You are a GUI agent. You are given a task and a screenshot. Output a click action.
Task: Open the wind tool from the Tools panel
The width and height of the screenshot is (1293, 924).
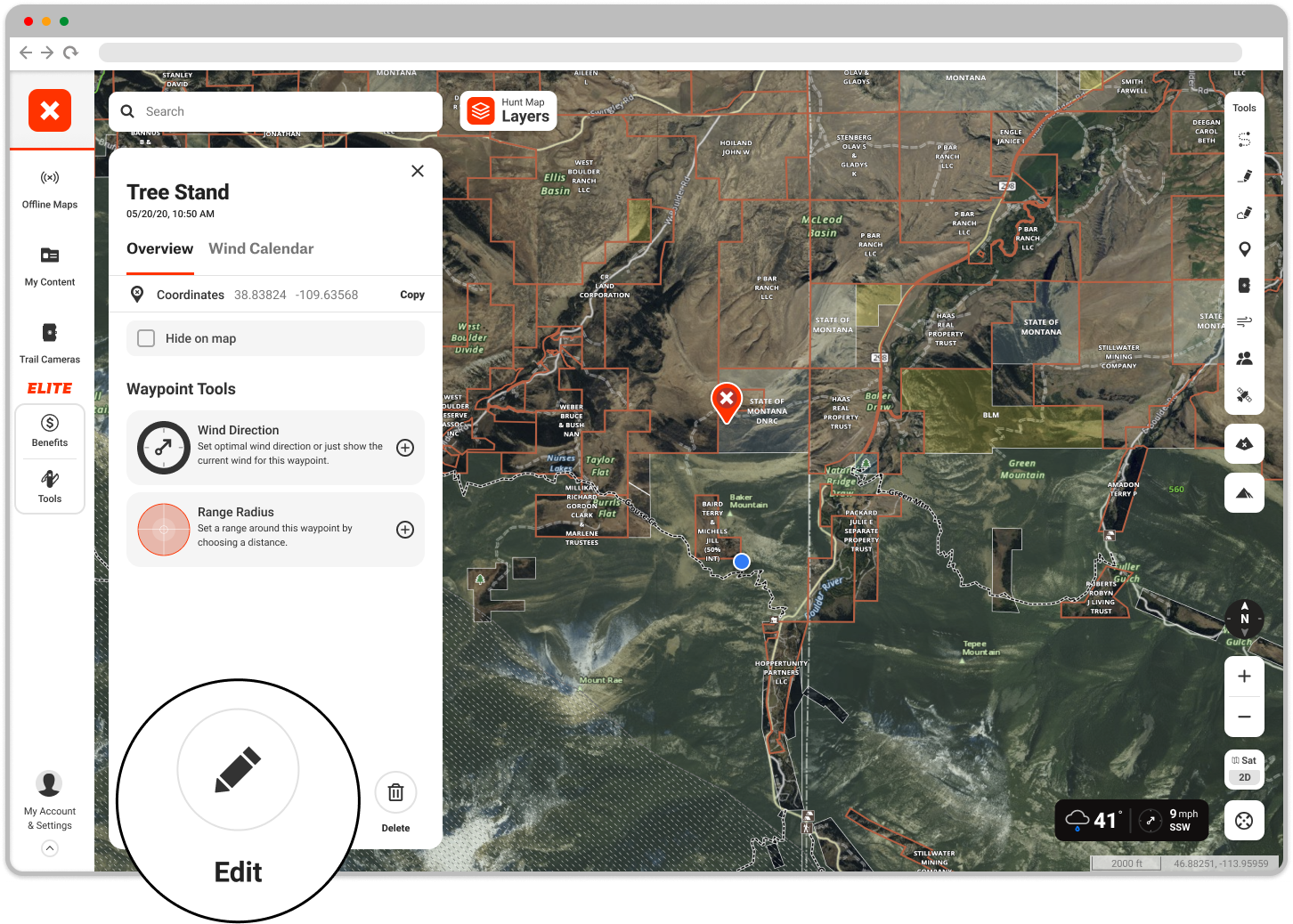[1244, 321]
